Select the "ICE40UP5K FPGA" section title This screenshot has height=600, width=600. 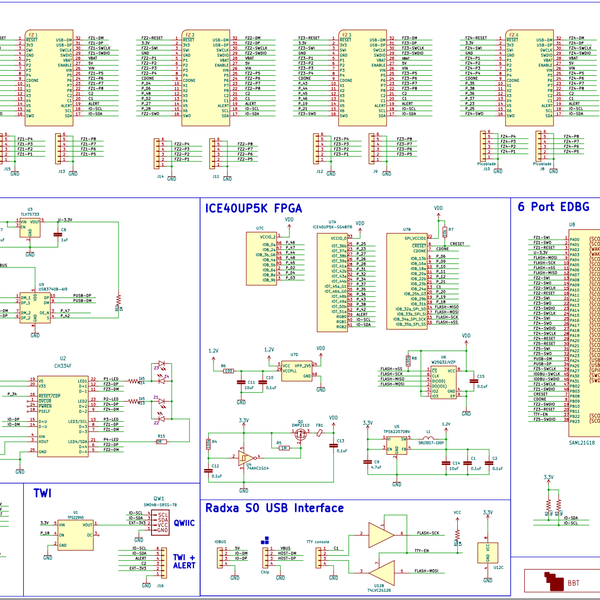(253, 208)
